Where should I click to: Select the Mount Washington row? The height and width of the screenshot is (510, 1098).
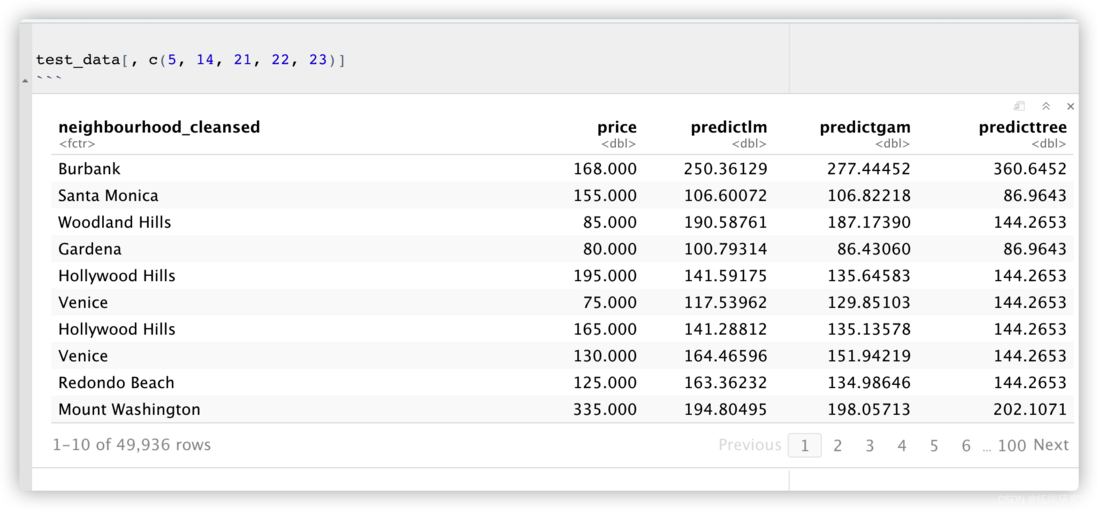(562, 409)
